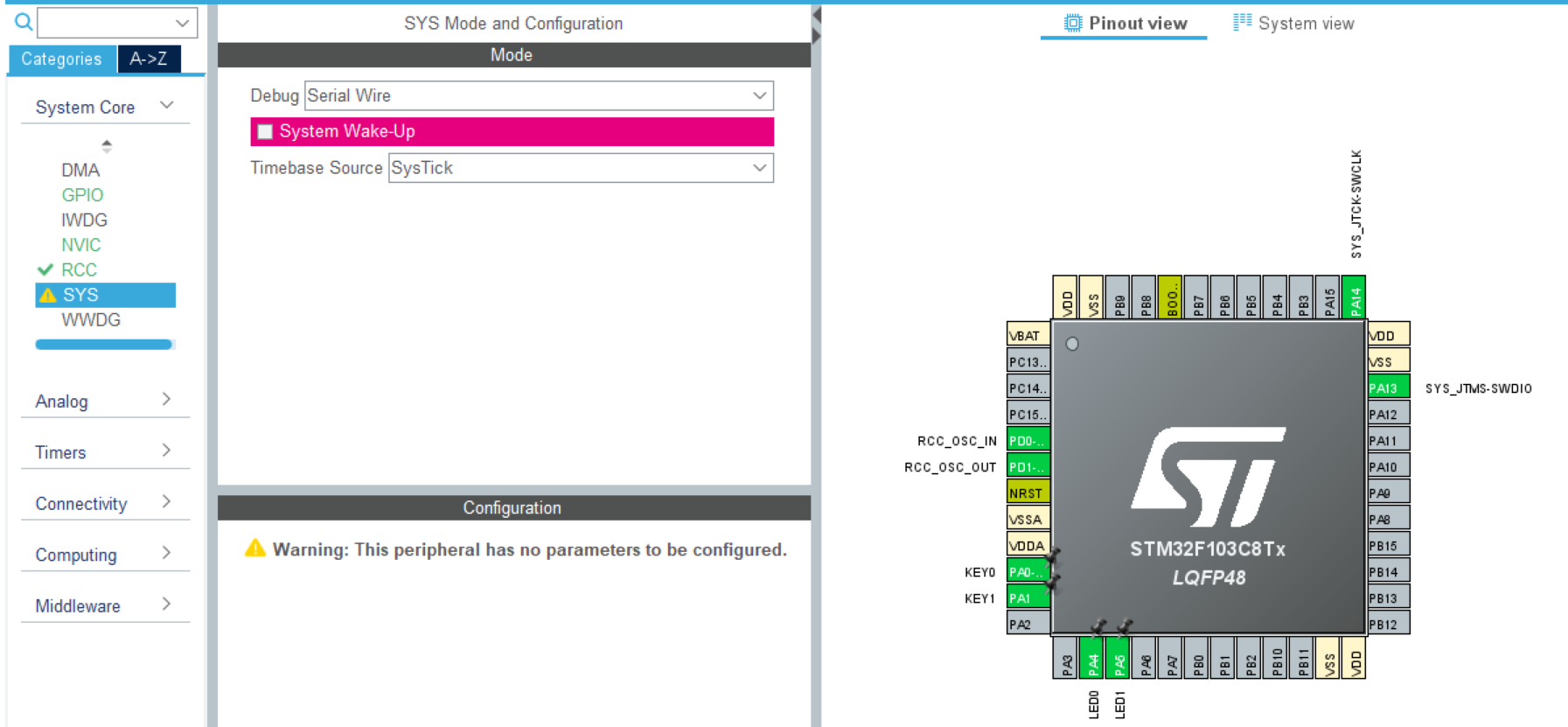Enable the System Wake-Up checkbox
Viewport: 1568px width, 727px height.
click(x=265, y=132)
